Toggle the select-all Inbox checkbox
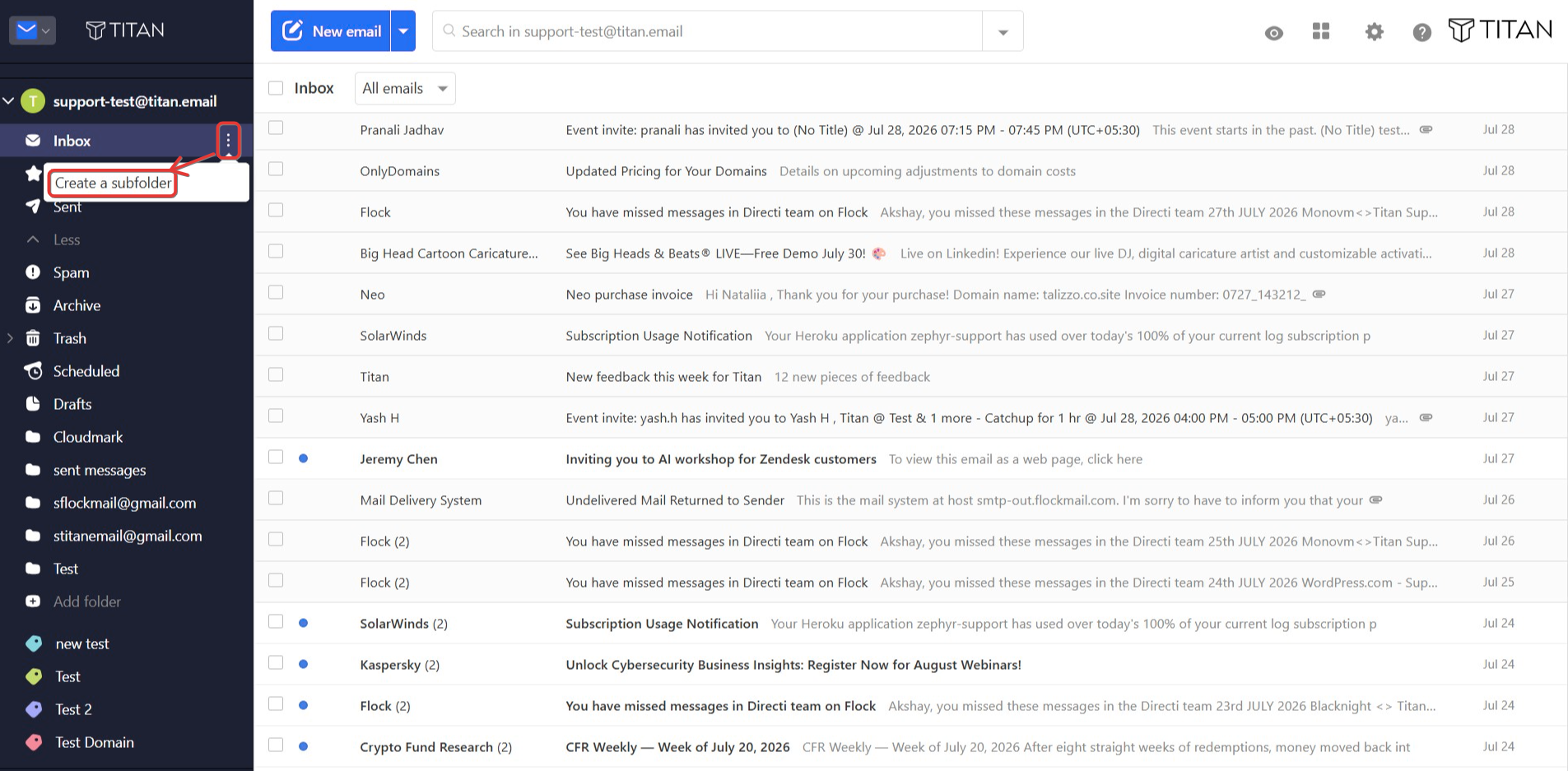Screen dimensions: 1568x771 pyautogui.click(x=276, y=88)
